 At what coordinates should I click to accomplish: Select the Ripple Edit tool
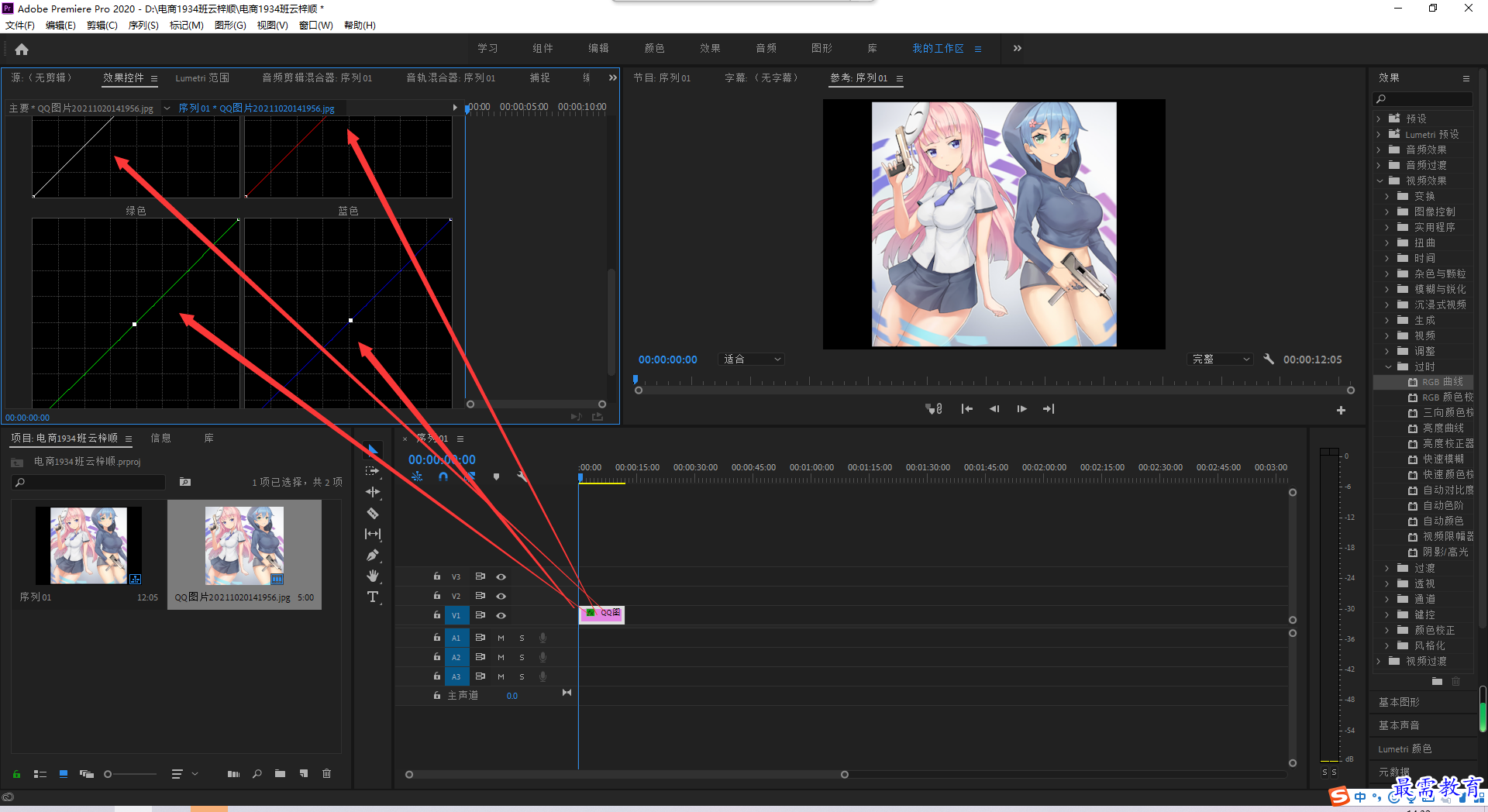tap(373, 492)
